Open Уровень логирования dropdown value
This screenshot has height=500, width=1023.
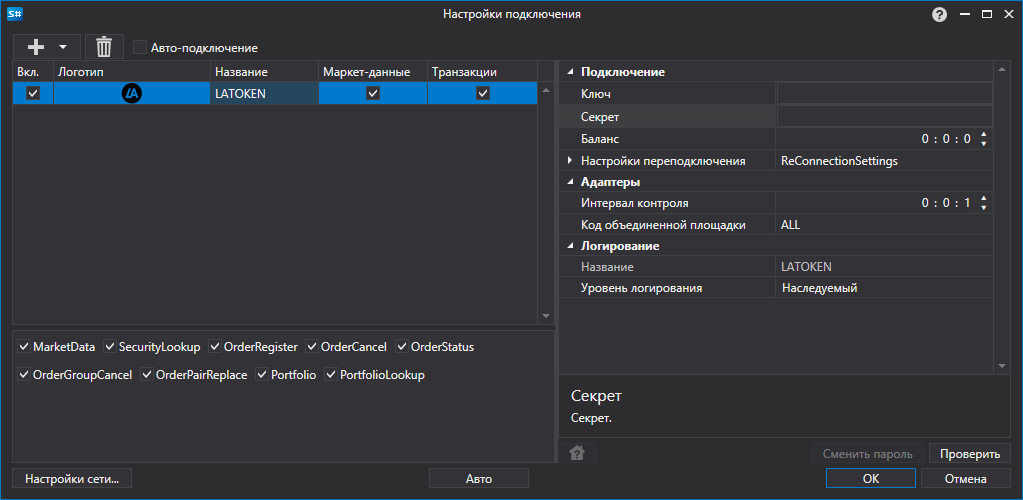pos(884,288)
